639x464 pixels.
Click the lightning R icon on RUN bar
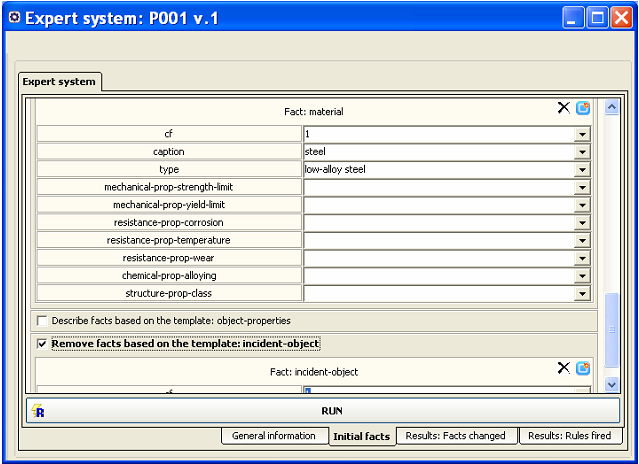tap(37, 411)
